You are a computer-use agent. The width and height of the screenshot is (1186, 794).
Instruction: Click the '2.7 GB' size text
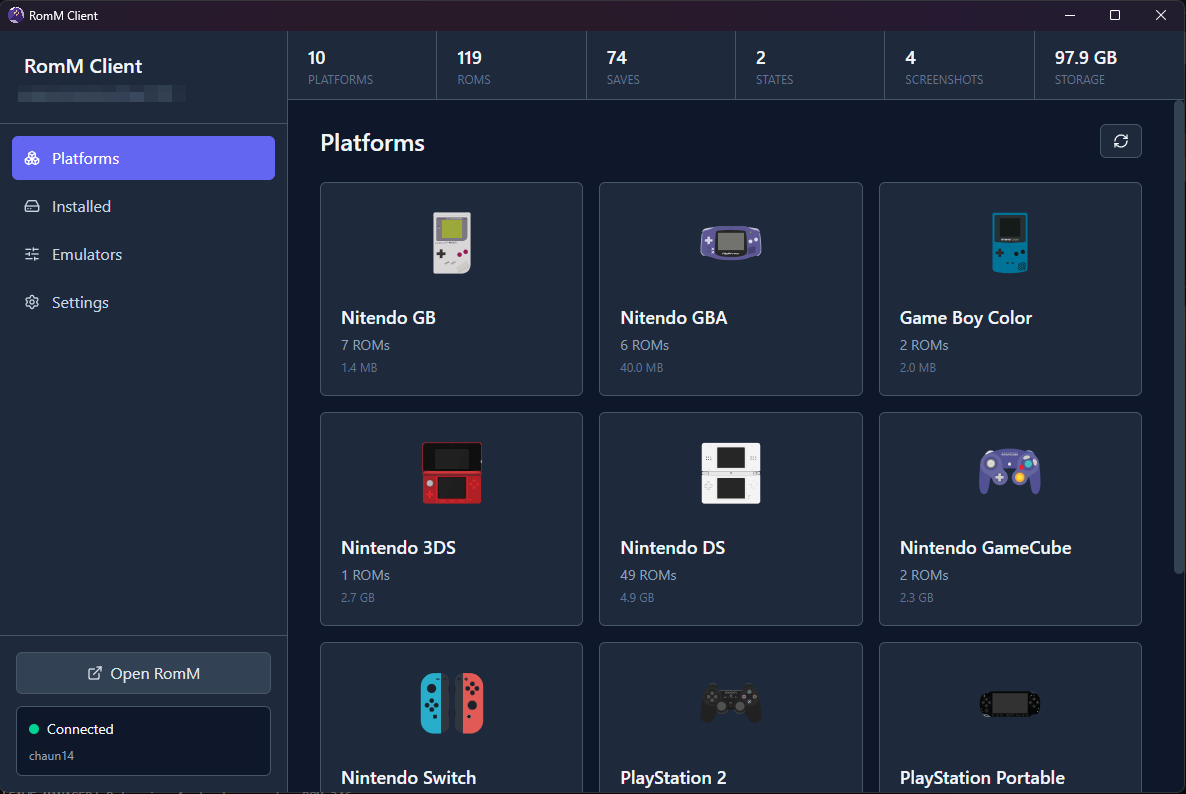point(358,597)
